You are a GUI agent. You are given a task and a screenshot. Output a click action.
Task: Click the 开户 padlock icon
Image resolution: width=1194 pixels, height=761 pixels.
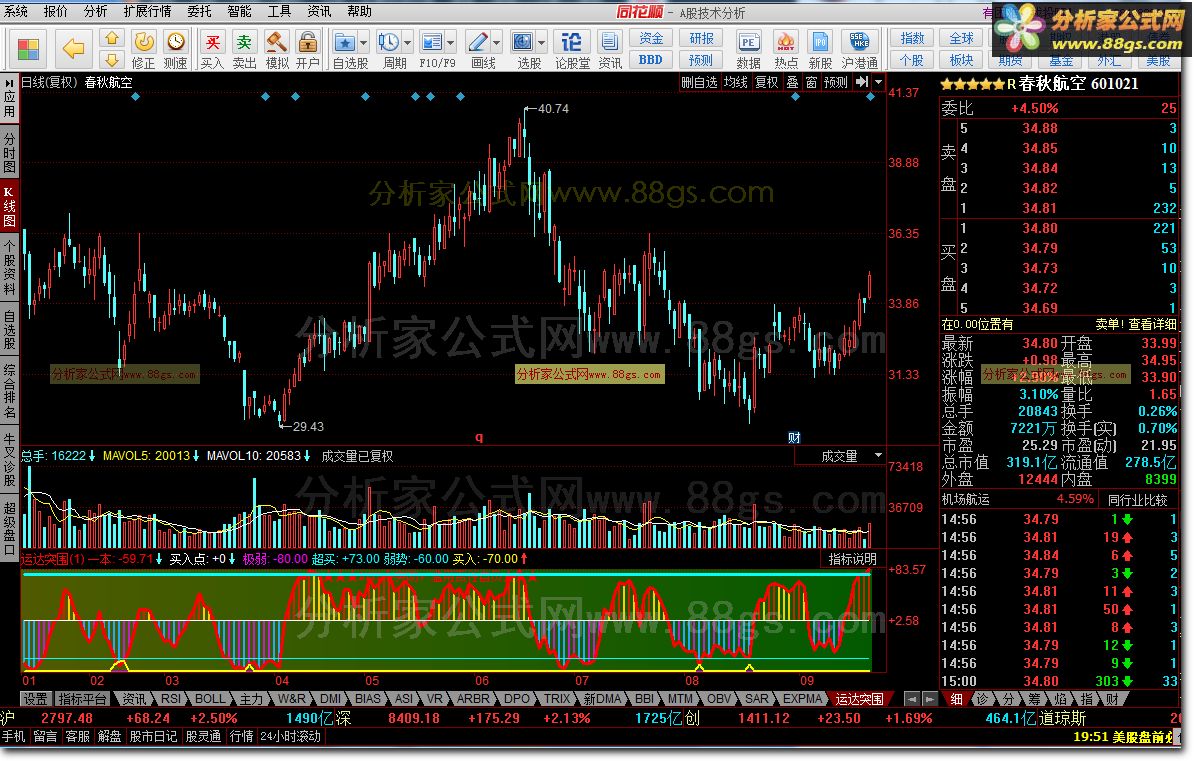point(308,42)
